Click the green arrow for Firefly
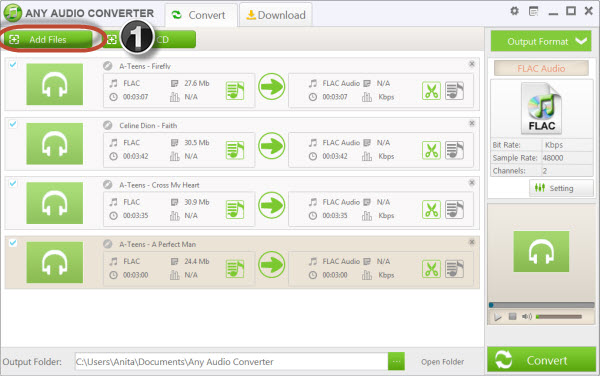 pyautogui.click(x=272, y=87)
